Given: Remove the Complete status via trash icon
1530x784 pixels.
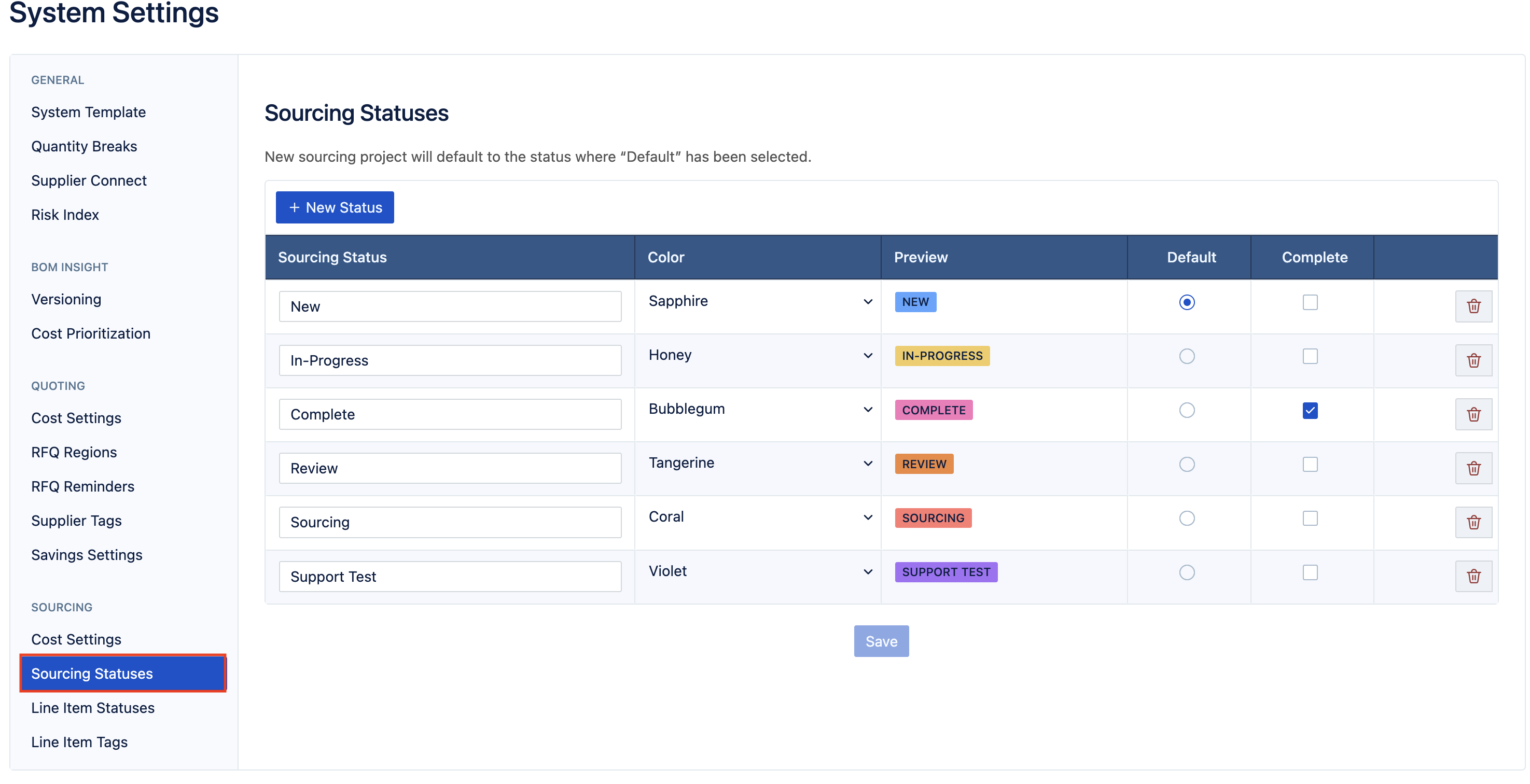Looking at the screenshot, I should point(1473,415).
